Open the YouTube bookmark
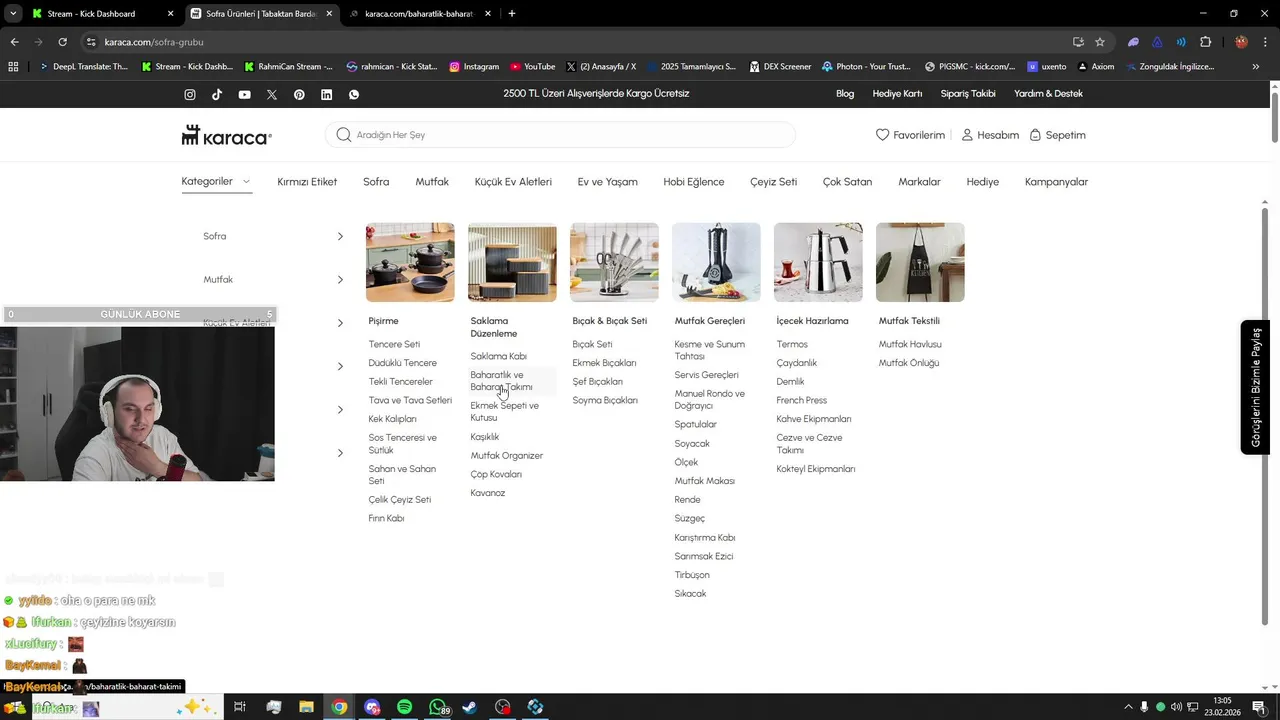This screenshot has width=1280, height=720. [532, 67]
